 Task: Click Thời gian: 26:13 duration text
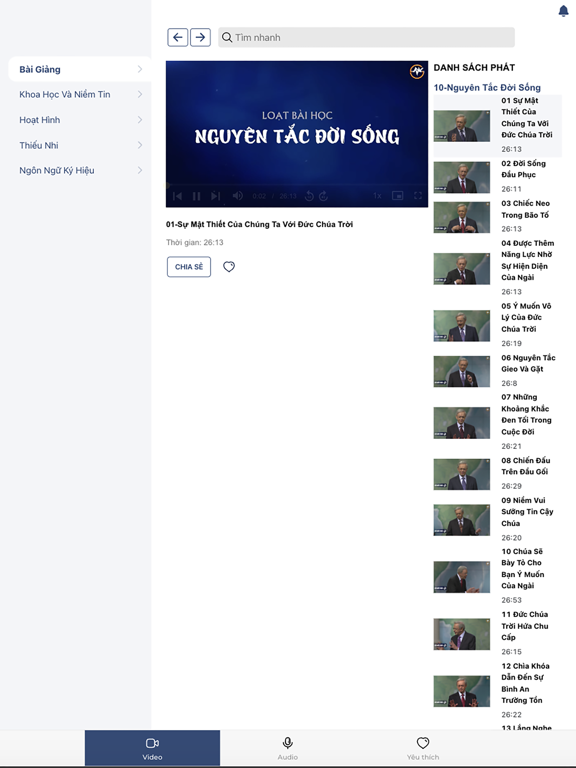pyautogui.click(x=194, y=242)
